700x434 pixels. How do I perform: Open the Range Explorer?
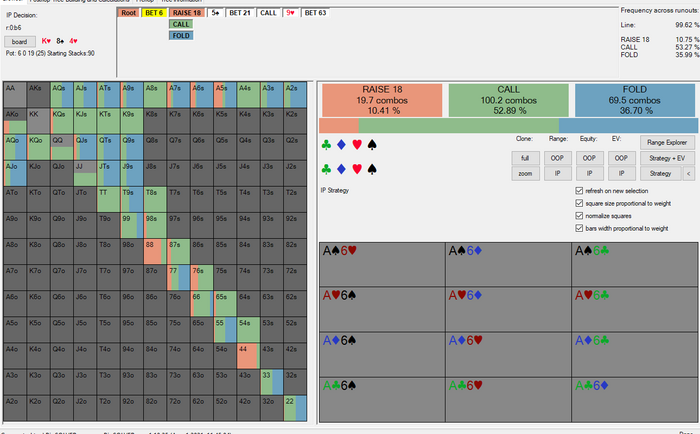(667, 142)
